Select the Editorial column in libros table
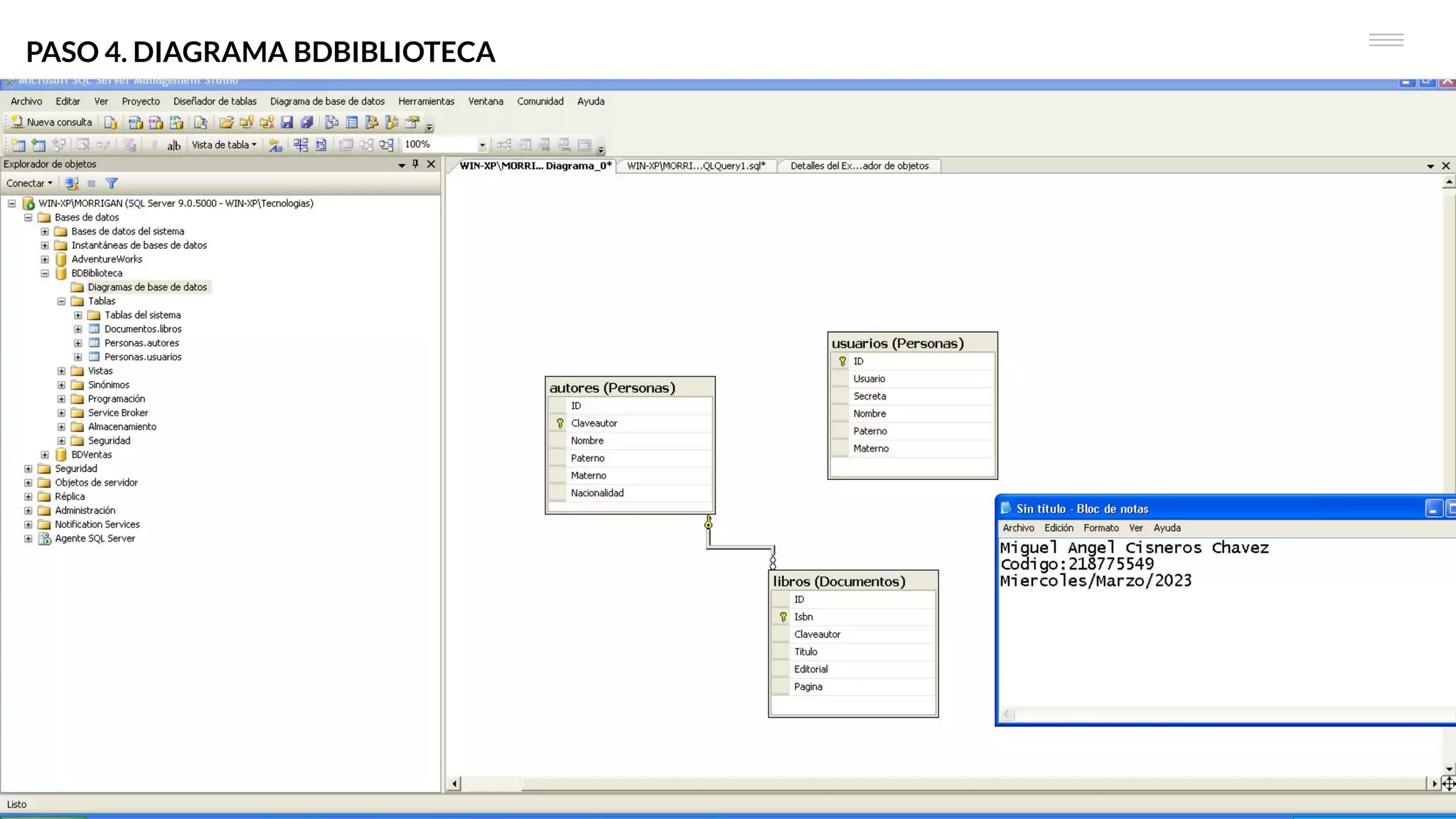 pyautogui.click(x=853, y=669)
